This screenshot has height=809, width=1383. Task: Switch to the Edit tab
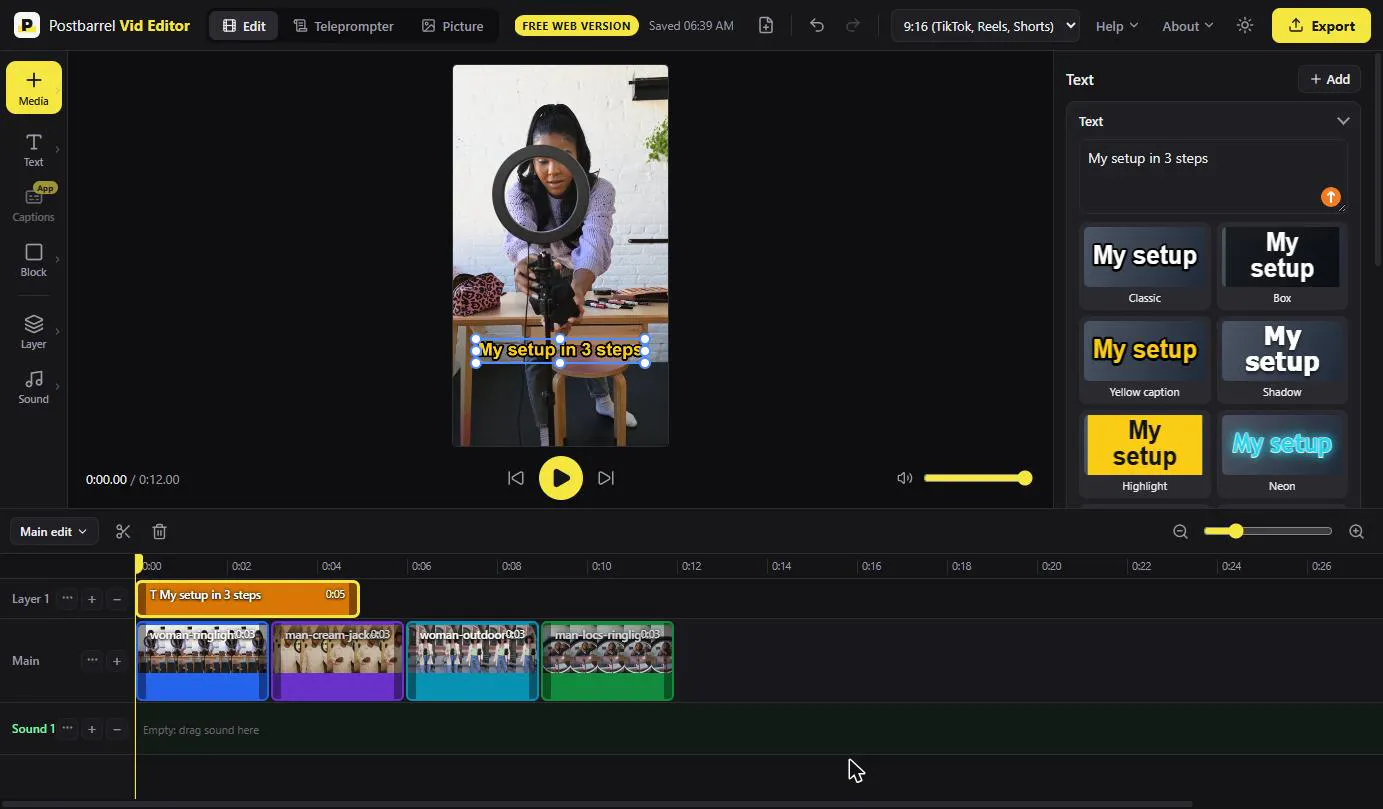[244, 26]
